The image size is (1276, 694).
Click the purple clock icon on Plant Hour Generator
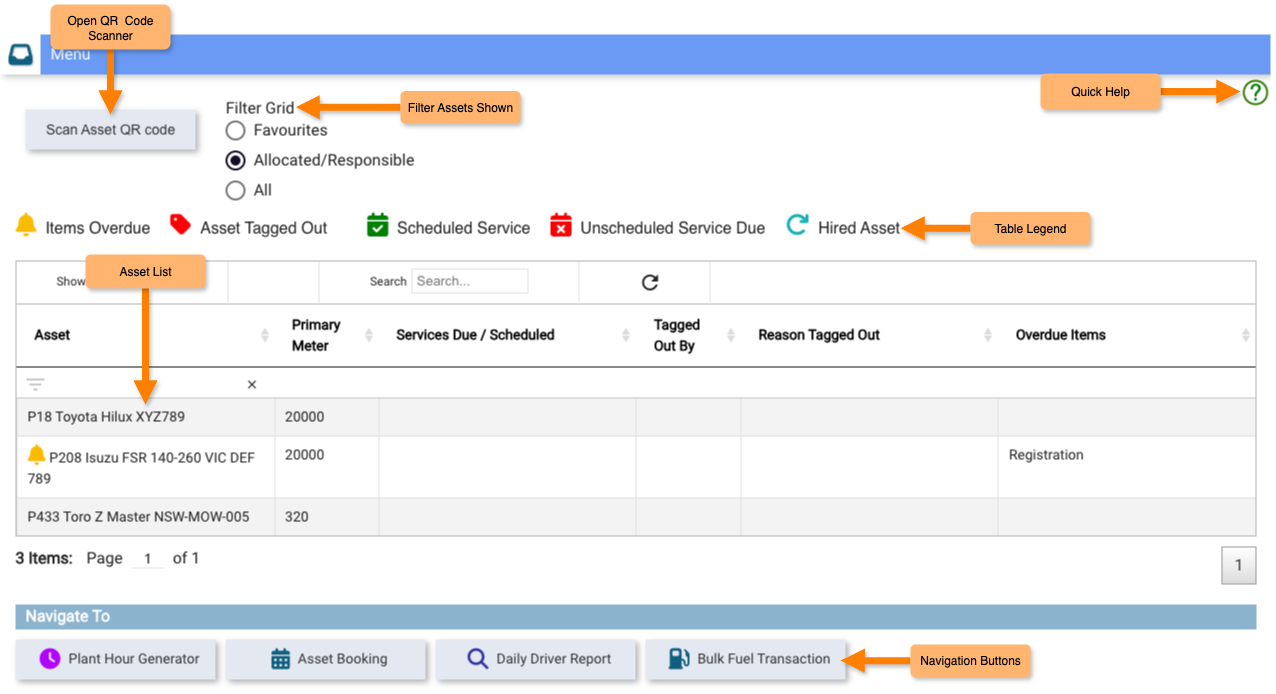coord(50,659)
